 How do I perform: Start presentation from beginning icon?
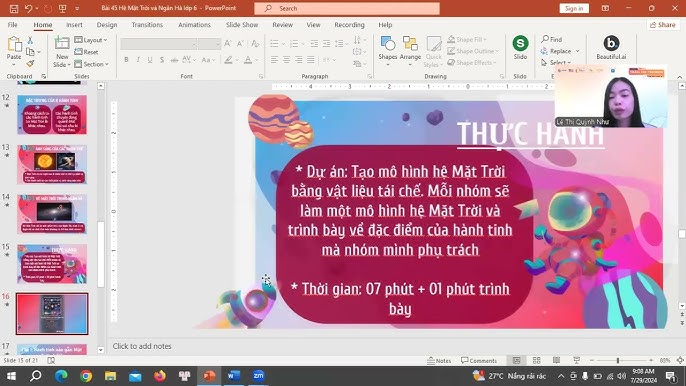click(63, 8)
